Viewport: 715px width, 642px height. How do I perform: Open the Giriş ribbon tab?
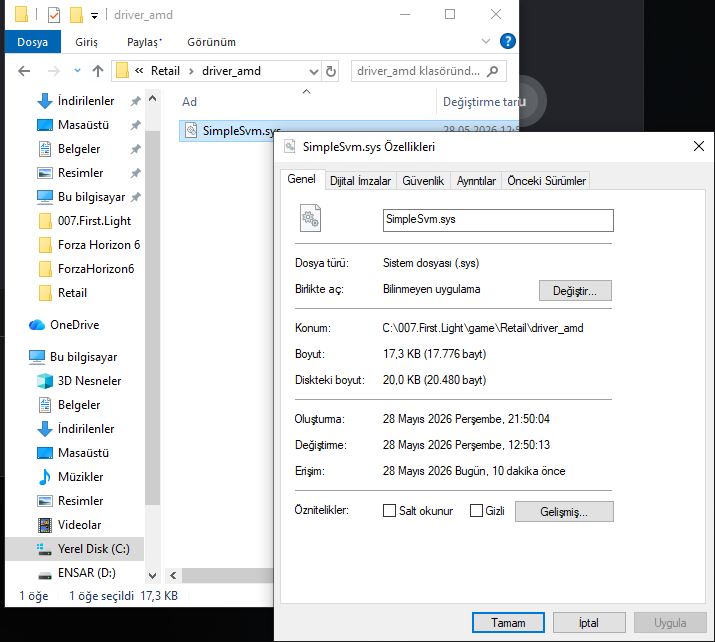pos(86,42)
